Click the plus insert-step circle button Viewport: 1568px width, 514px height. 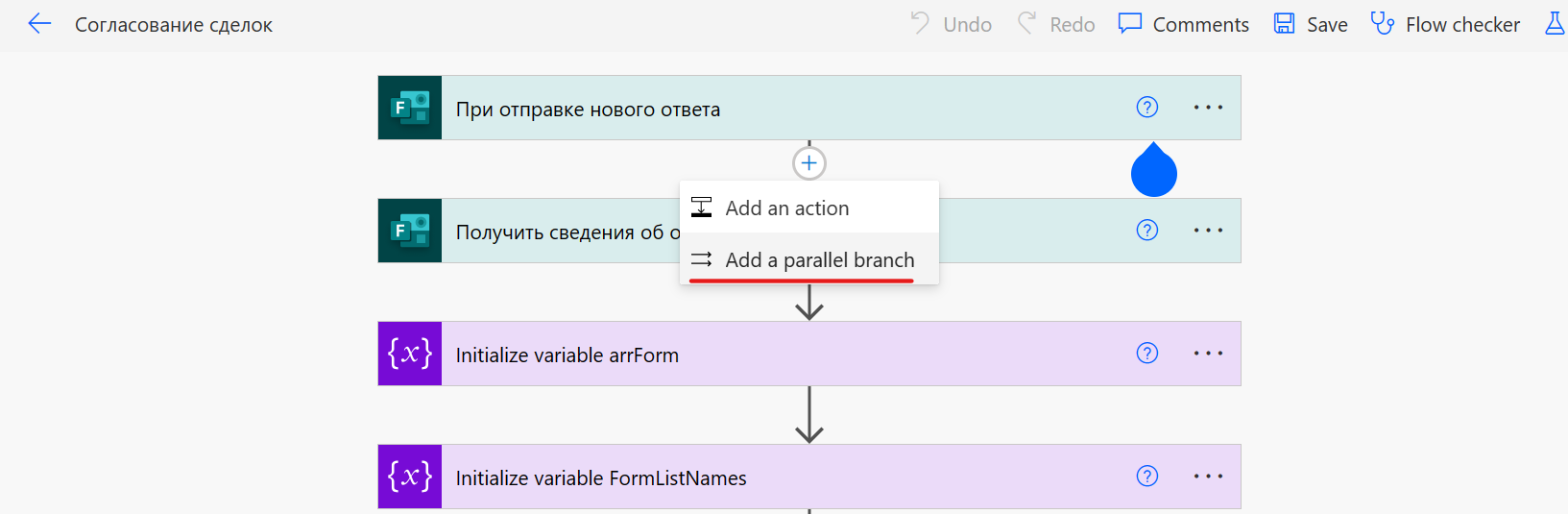809,163
